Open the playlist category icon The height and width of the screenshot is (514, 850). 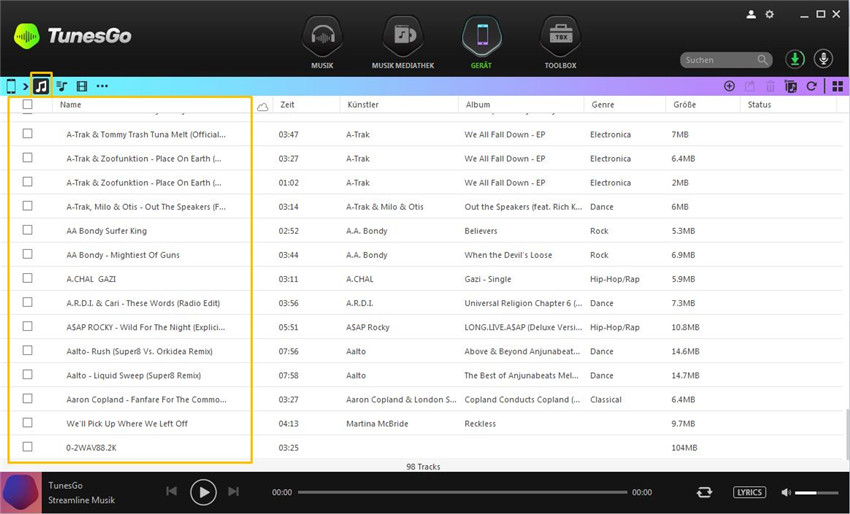pos(62,86)
